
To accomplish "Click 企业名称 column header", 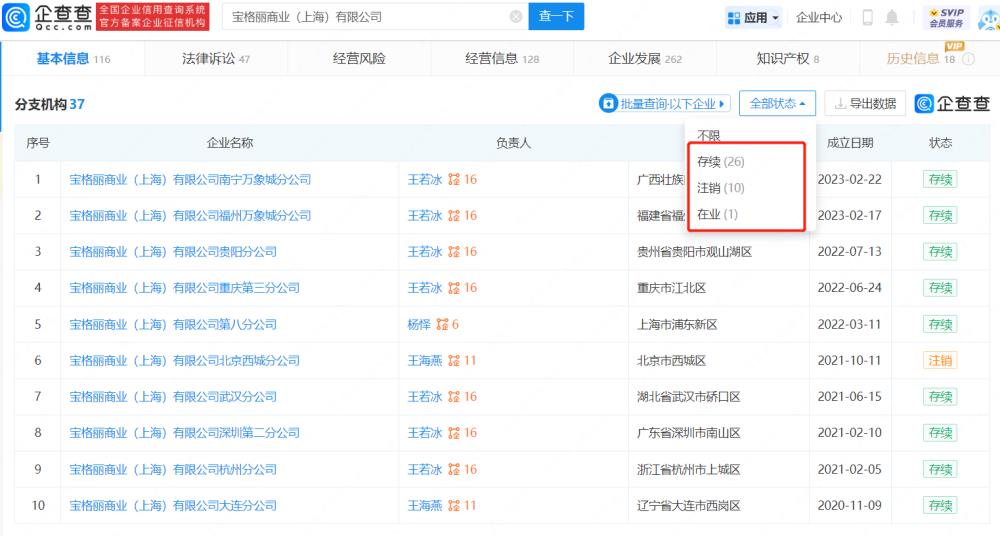I will point(230,143).
